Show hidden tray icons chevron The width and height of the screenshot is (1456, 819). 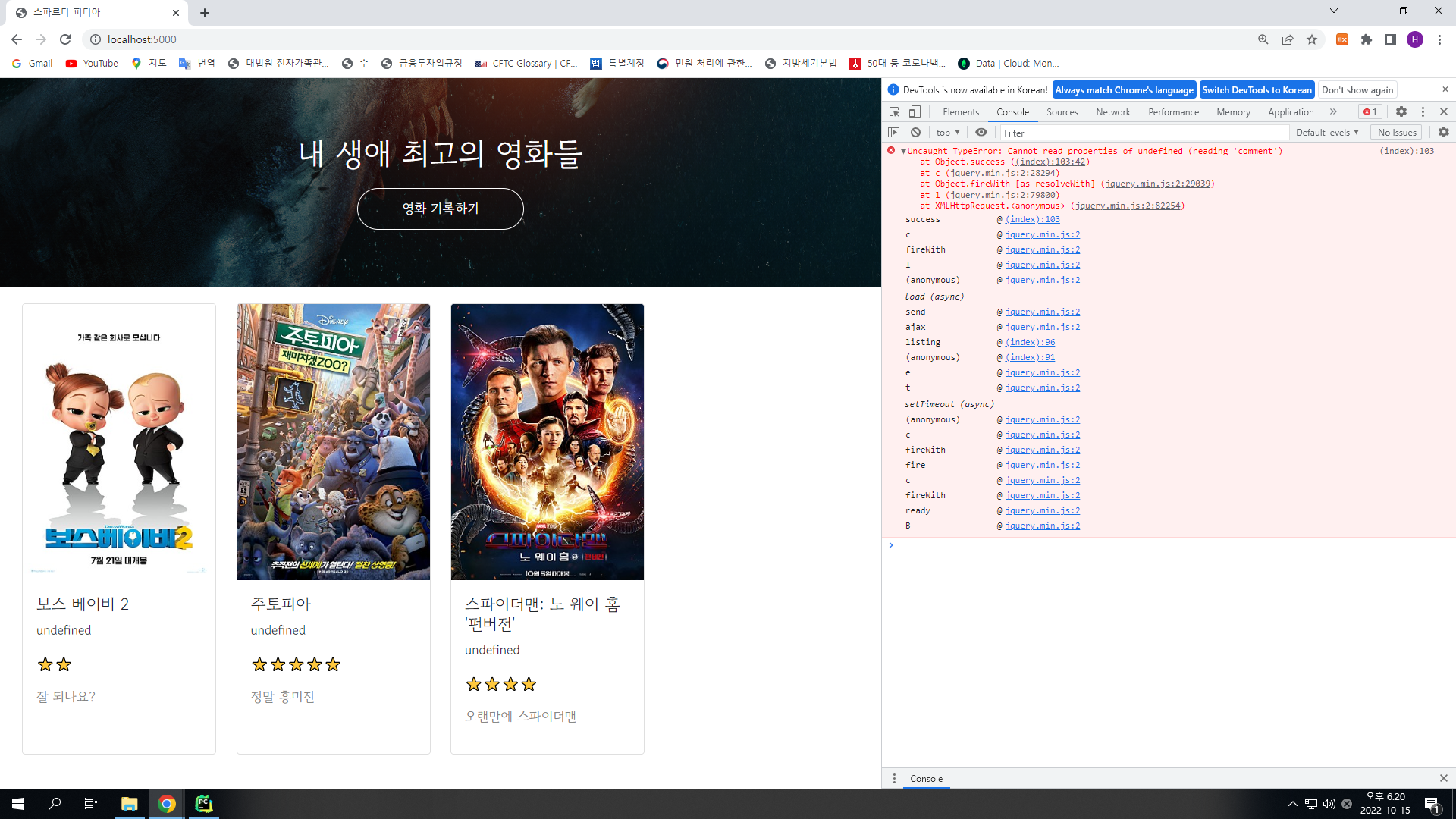[1292, 804]
